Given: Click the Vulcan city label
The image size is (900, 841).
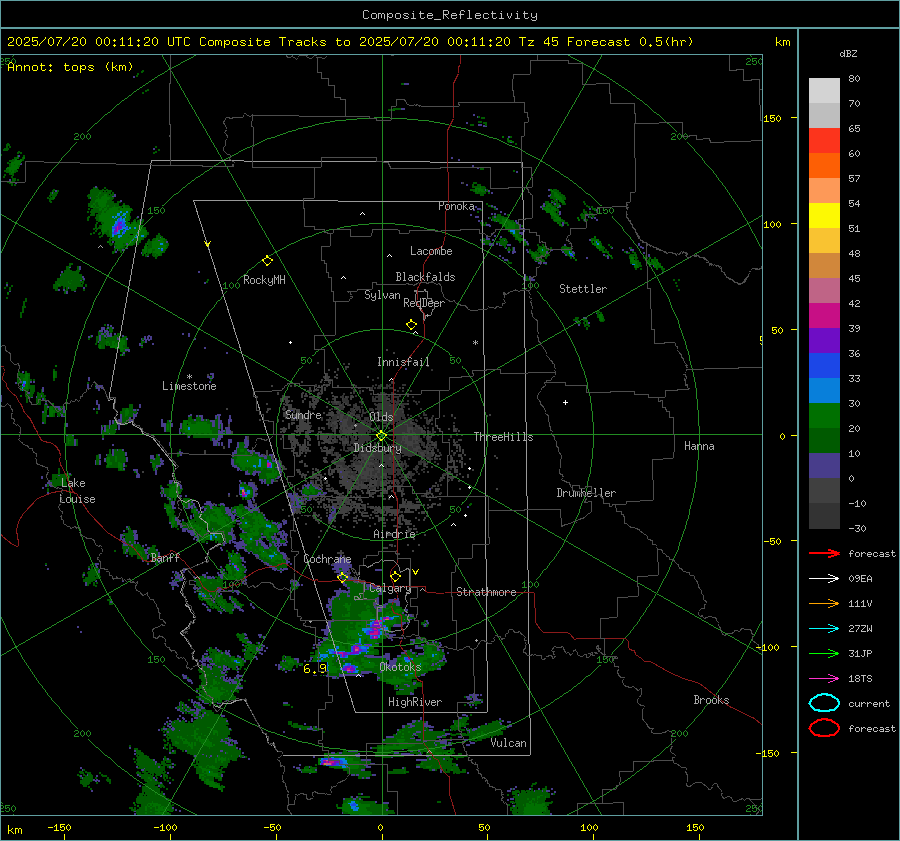Looking at the screenshot, I should 509,743.
